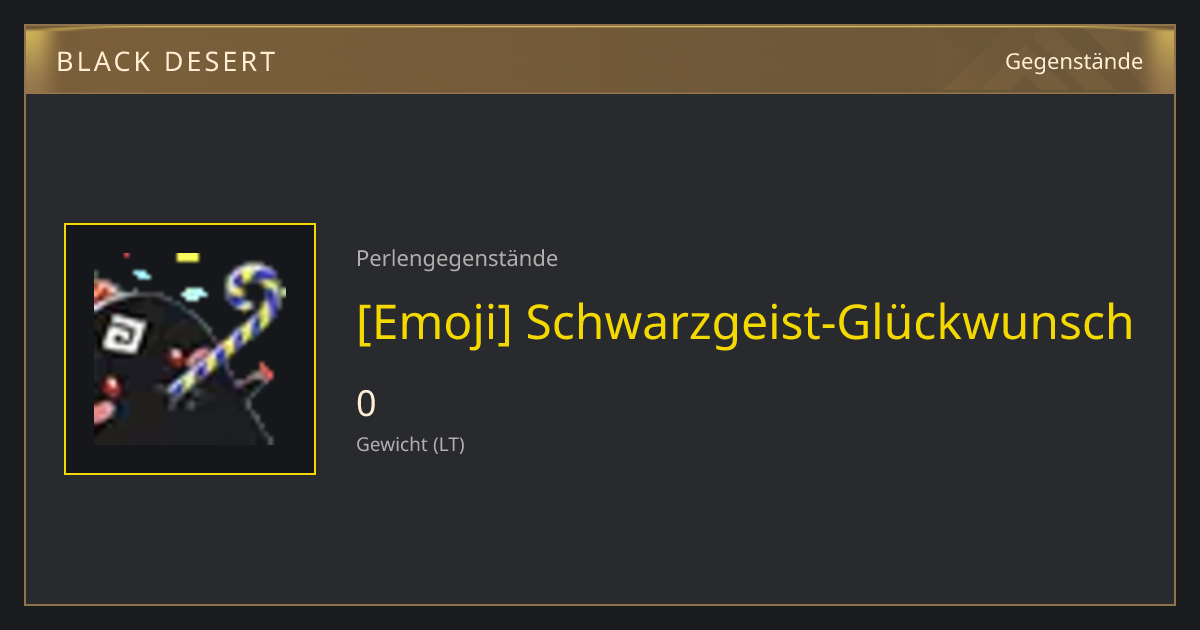The image size is (1200, 630).
Task: Select the Gegenstände header label
Action: [x=1074, y=62]
